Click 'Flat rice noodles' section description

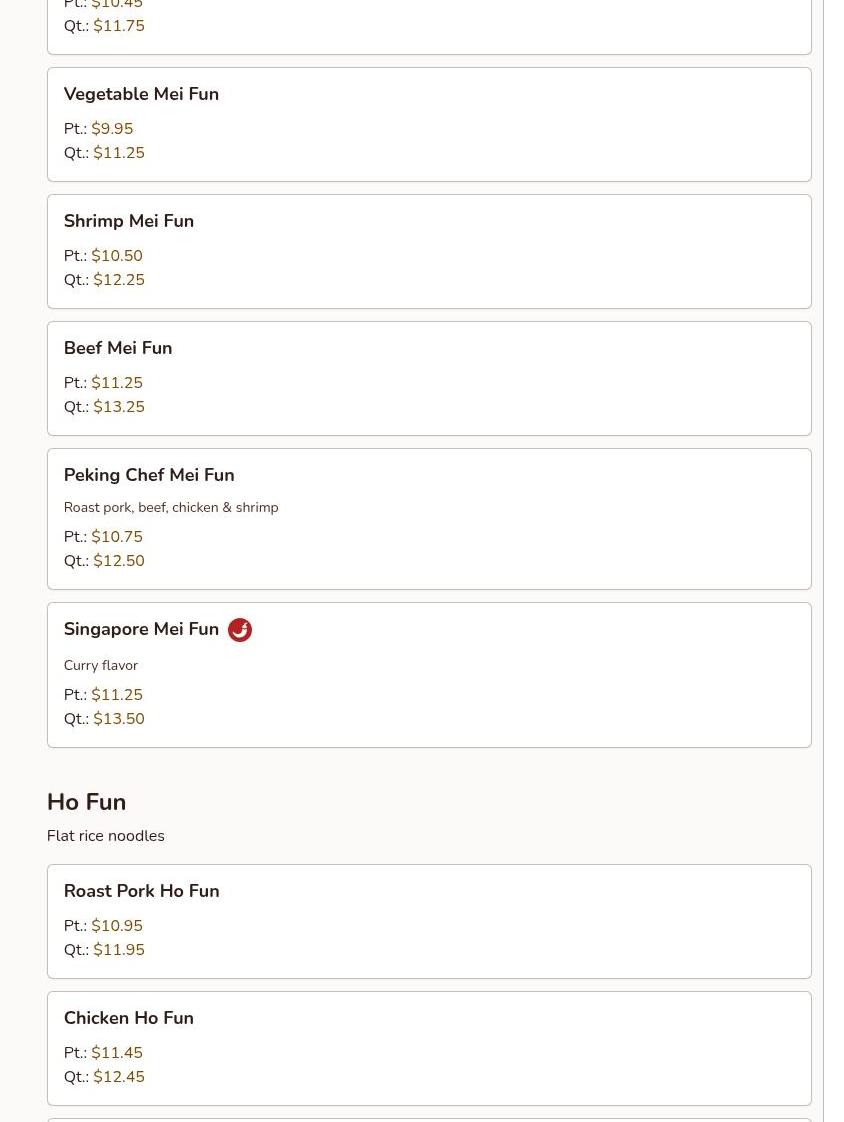[105, 836]
